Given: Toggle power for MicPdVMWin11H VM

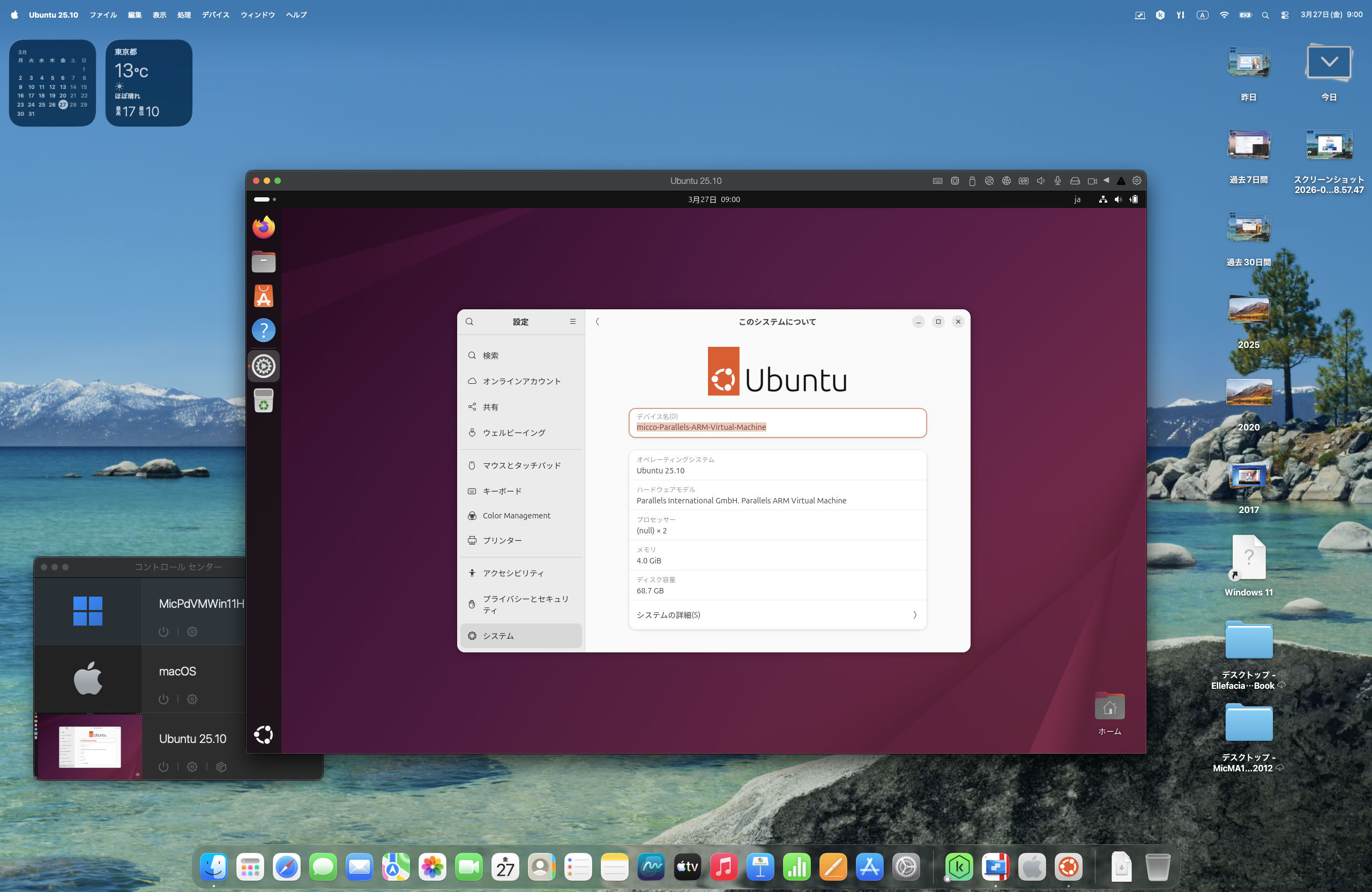Looking at the screenshot, I should (x=163, y=632).
